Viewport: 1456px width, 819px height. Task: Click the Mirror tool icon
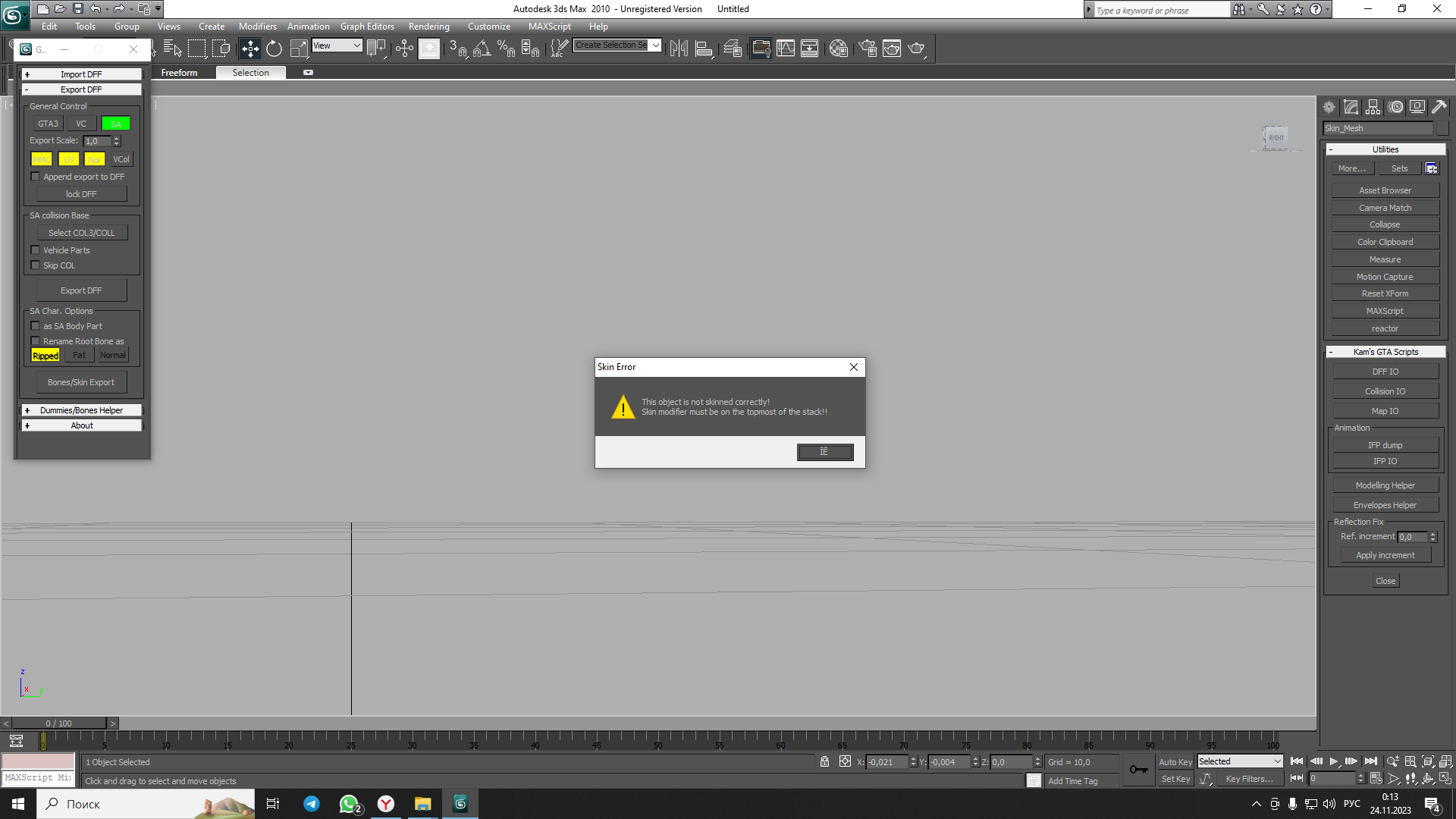coord(679,49)
